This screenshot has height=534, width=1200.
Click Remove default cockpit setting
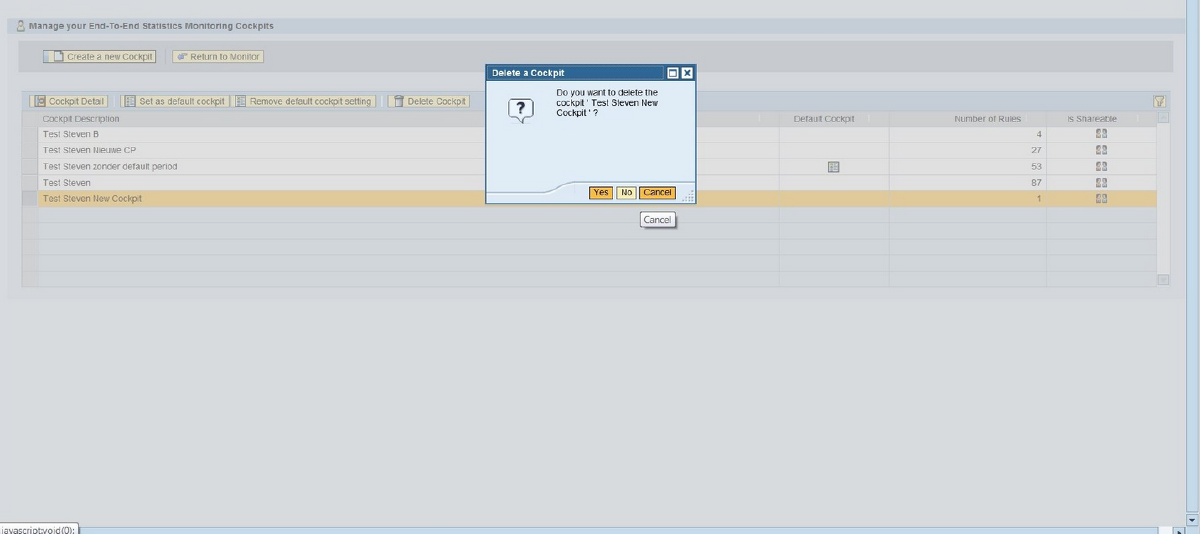304,101
